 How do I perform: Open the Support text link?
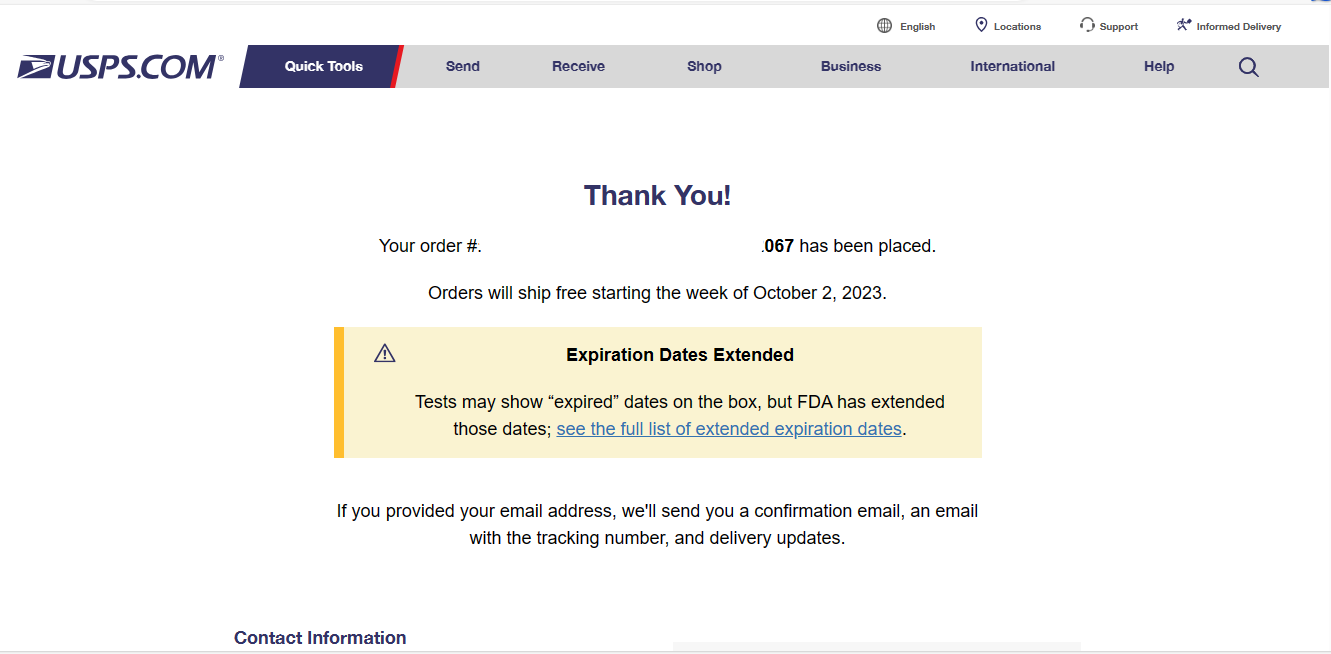pos(1118,27)
